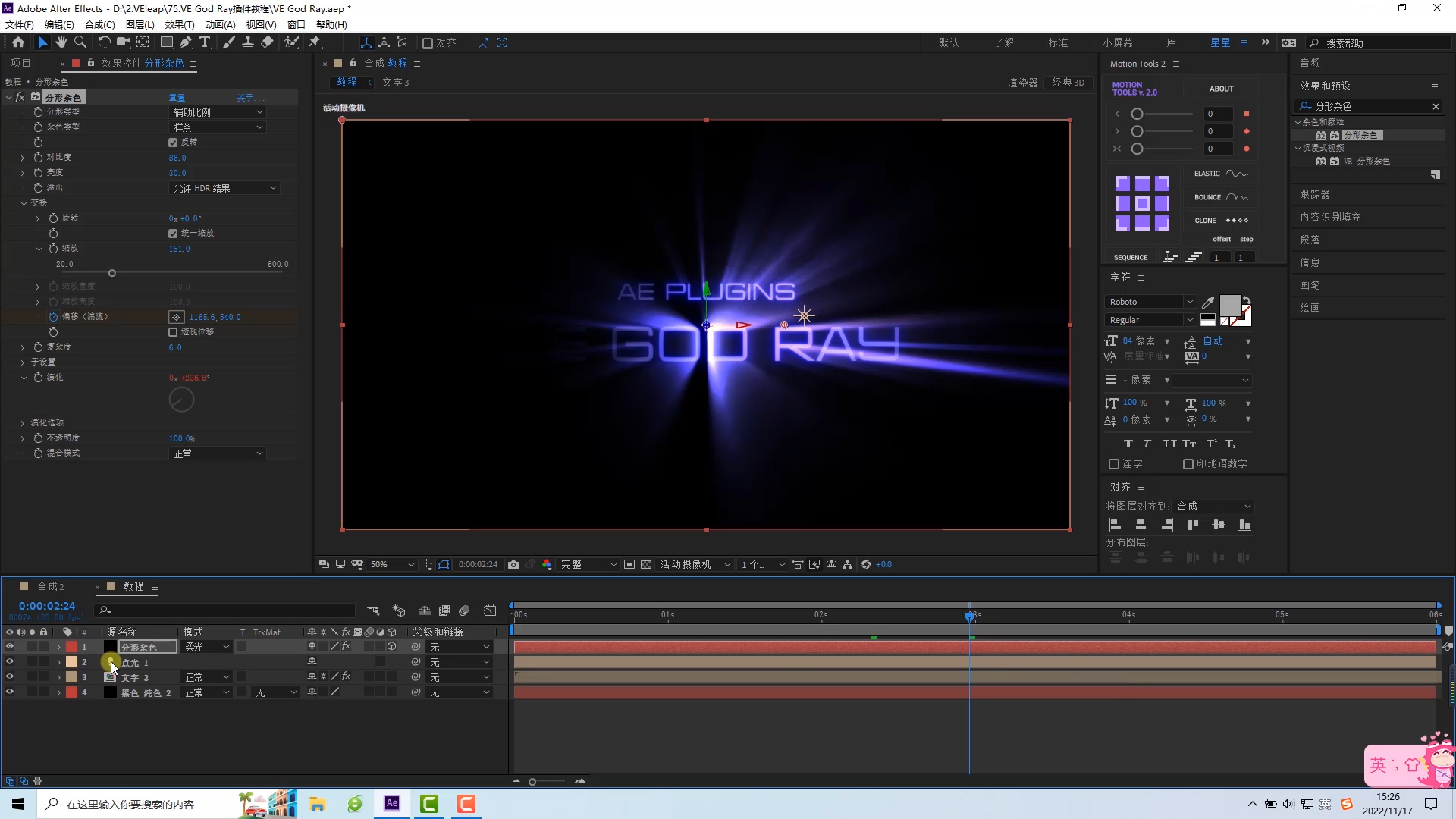Select the Eraser tool
The image size is (1456, 819).
coord(267,42)
